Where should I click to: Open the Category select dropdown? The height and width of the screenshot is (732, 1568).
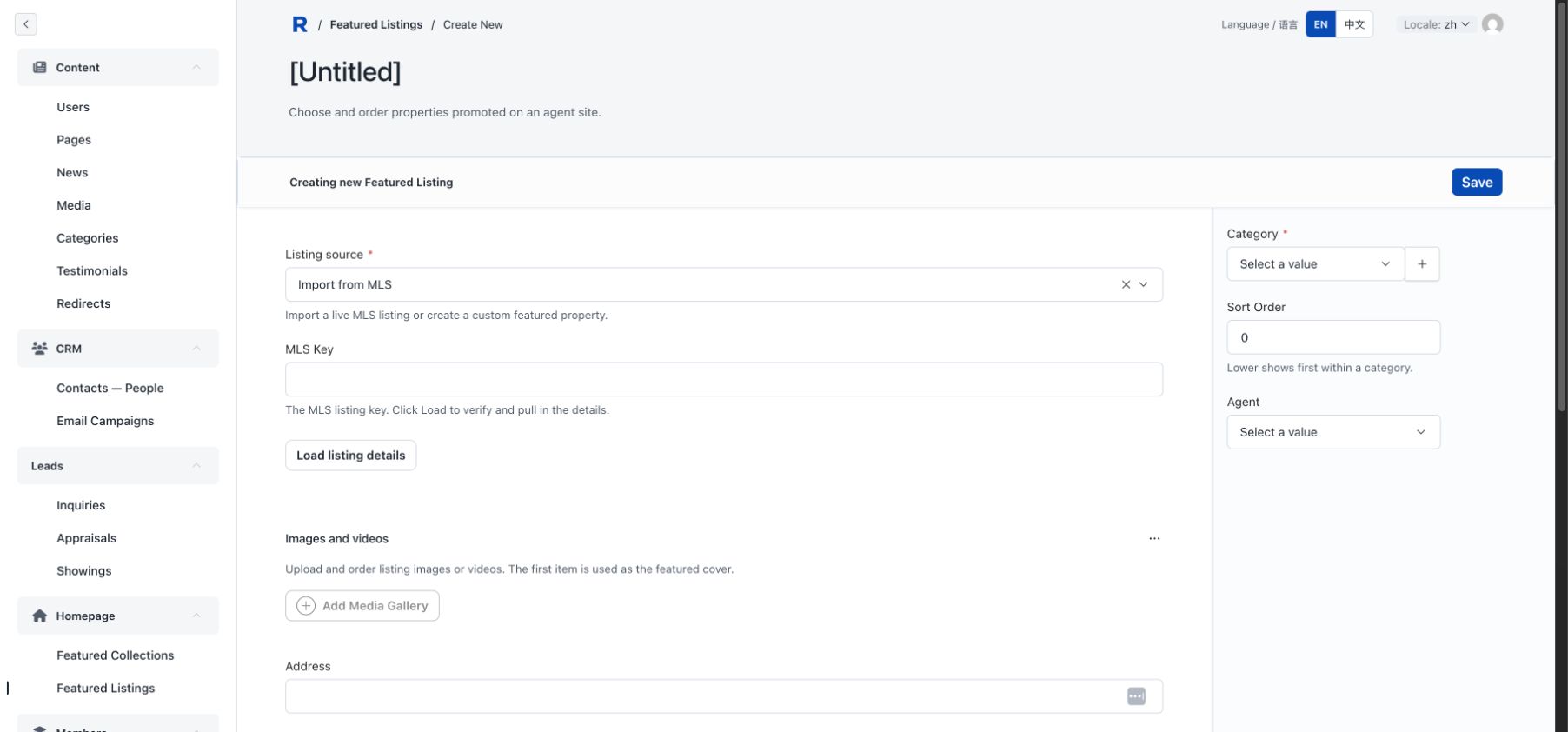[1315, 263]
